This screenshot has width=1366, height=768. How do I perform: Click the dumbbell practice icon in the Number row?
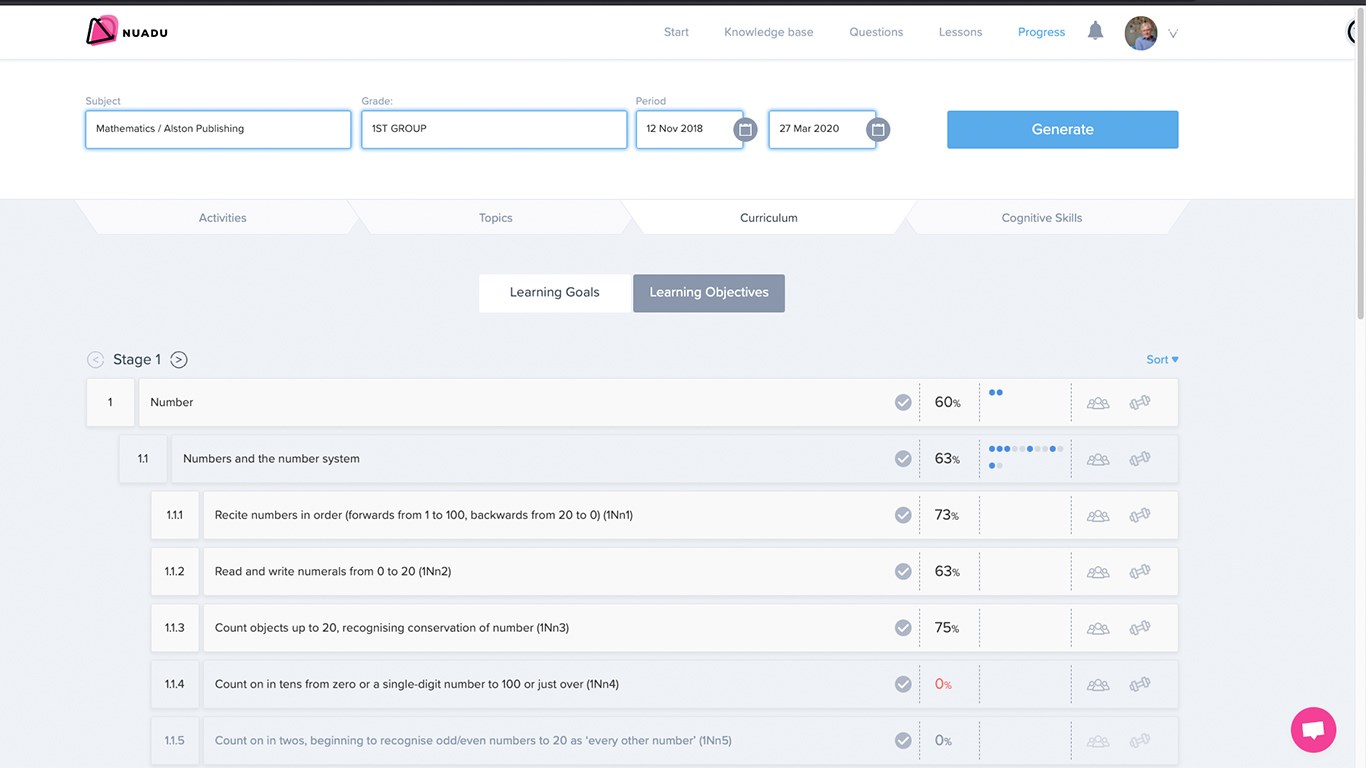[1140, 402]
